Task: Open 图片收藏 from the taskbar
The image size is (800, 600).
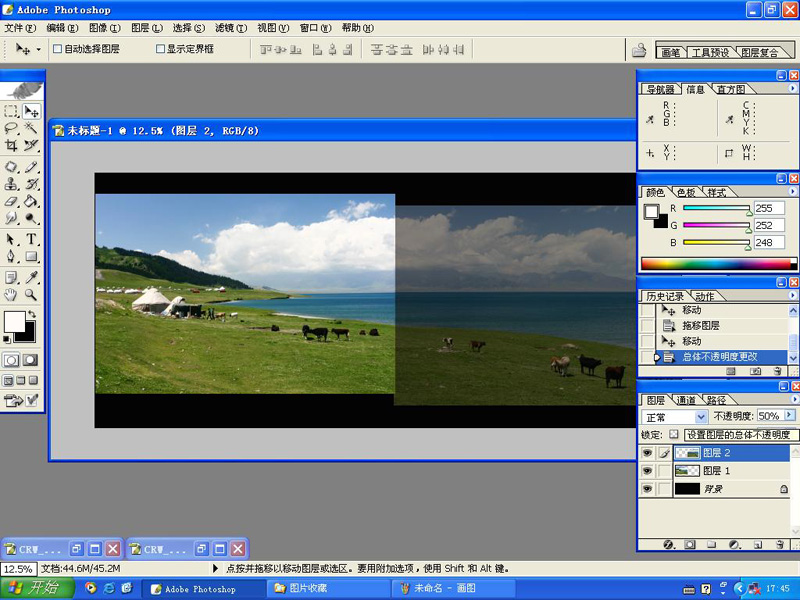Action: [328, 588]
